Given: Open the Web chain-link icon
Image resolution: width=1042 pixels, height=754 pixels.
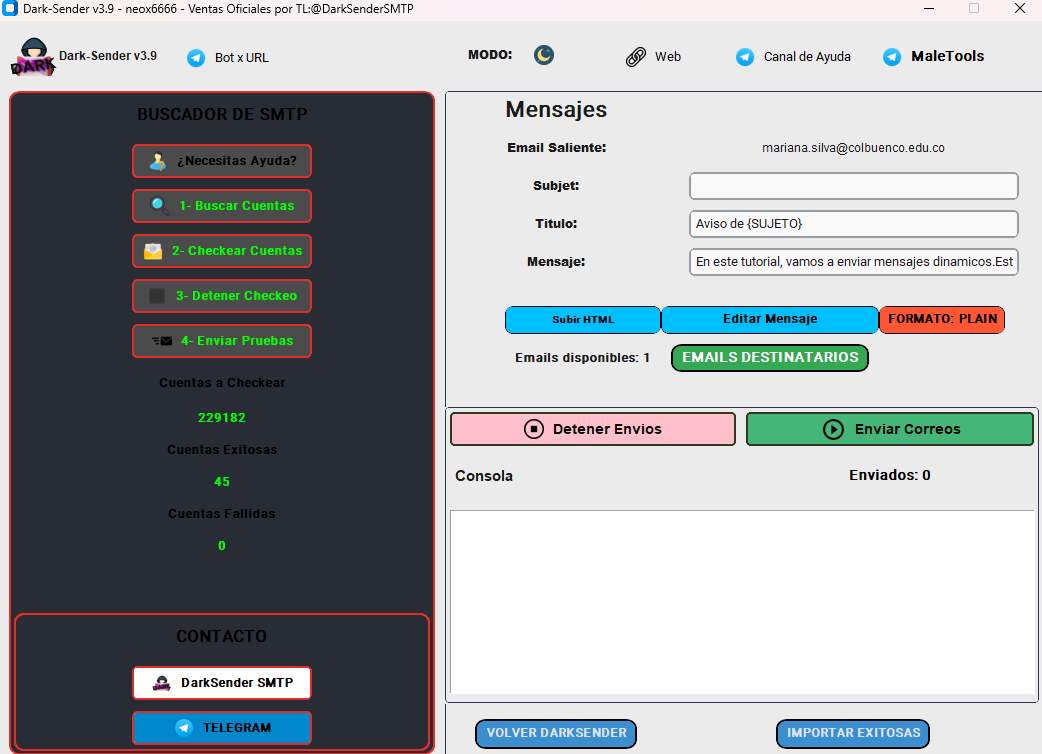Looking at the screenshot, I should (x=636, y=57).
